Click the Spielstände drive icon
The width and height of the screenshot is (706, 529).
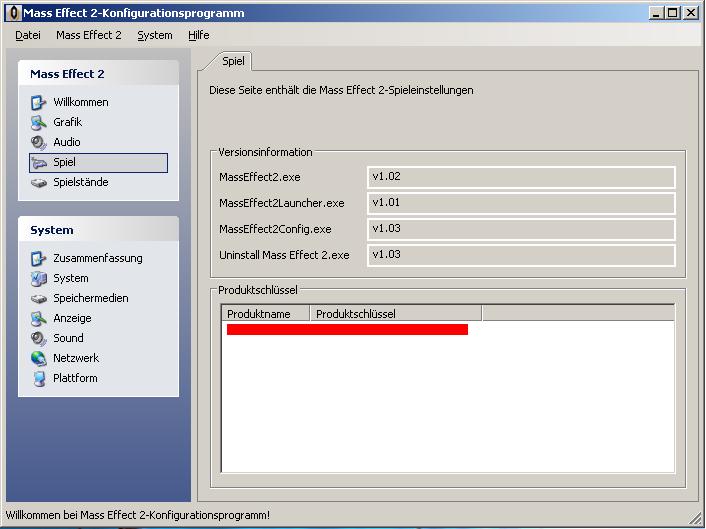click(x=38, y=182)
